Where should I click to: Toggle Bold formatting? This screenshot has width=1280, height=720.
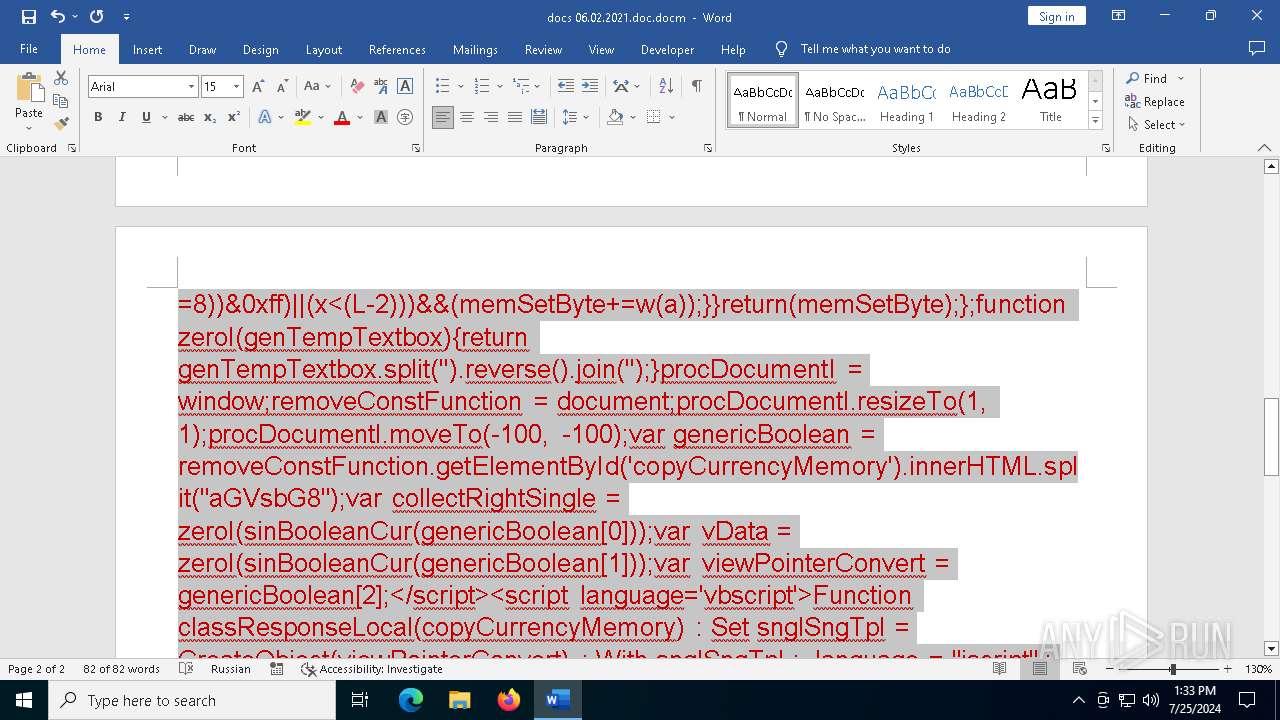(98, 117)
